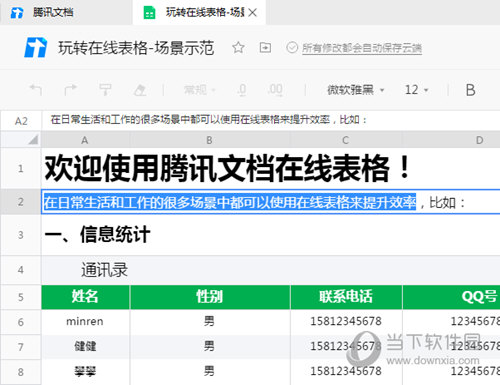The height and width of the screenshot is (385, 500).
Task: Click the green spreadsheet icon in the tab
Action: [149, 13]
